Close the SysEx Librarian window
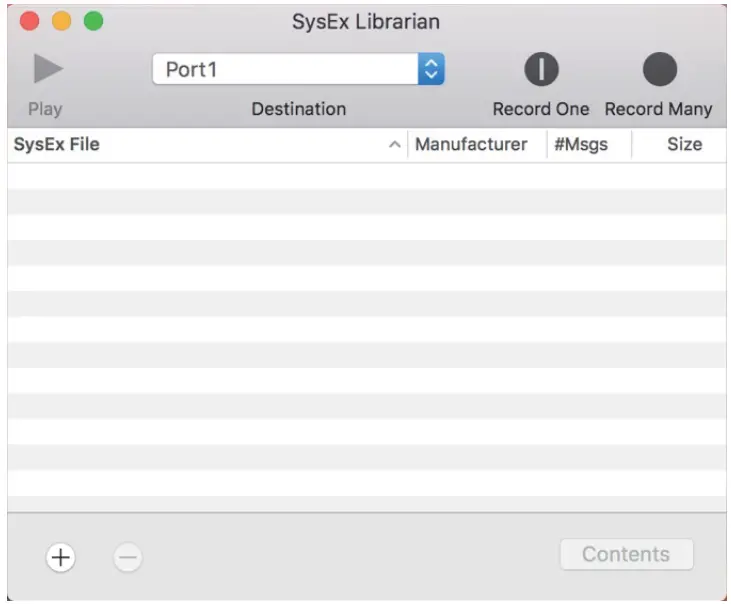This screenshot has height=604, width=731. [29, 21]
